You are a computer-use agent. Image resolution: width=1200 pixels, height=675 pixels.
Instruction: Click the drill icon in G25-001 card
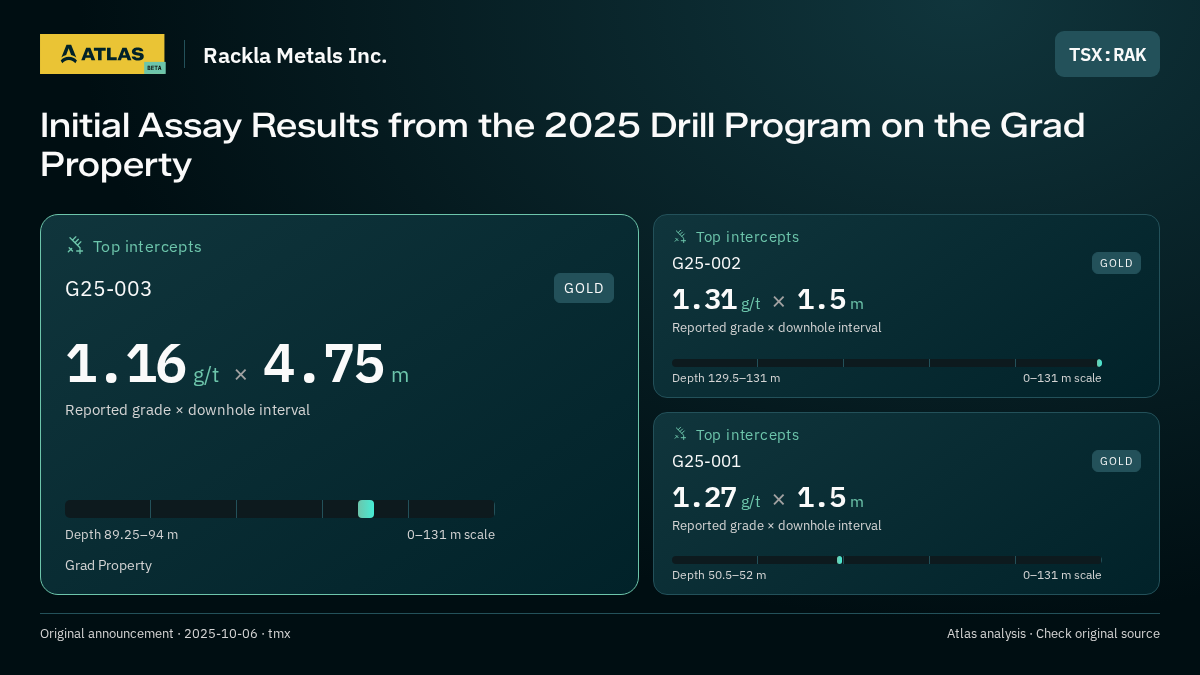click(x=680, y=434)
